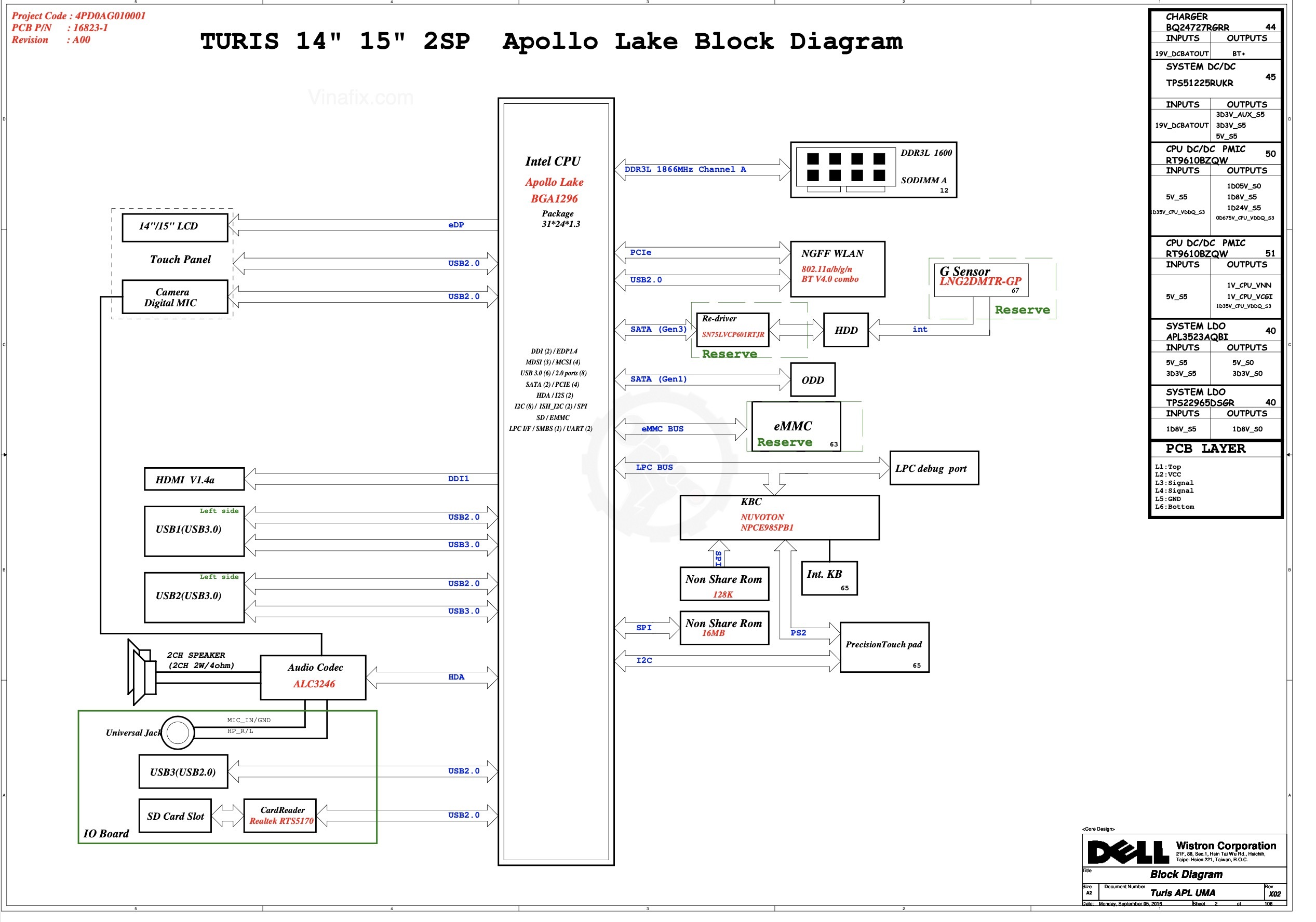Select the USB2(USB3.0) block
This screenshot has width=1316, height=922.
194,597
